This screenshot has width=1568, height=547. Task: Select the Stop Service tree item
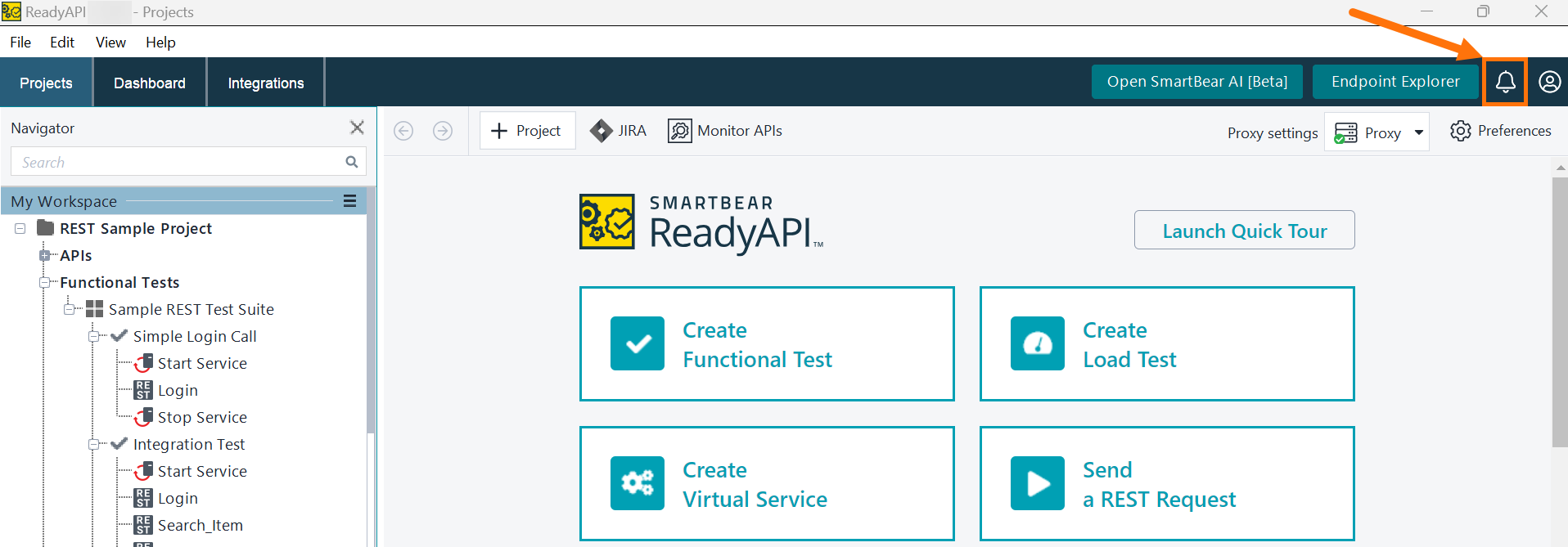[x=202, y=417]
